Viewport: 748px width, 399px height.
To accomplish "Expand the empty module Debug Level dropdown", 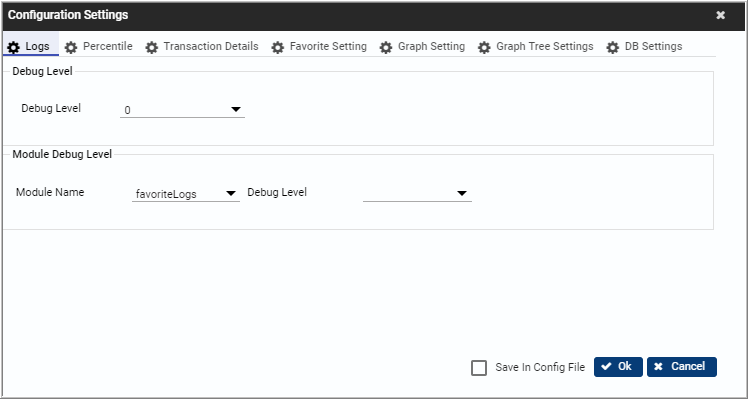I will tap(417, 193).
